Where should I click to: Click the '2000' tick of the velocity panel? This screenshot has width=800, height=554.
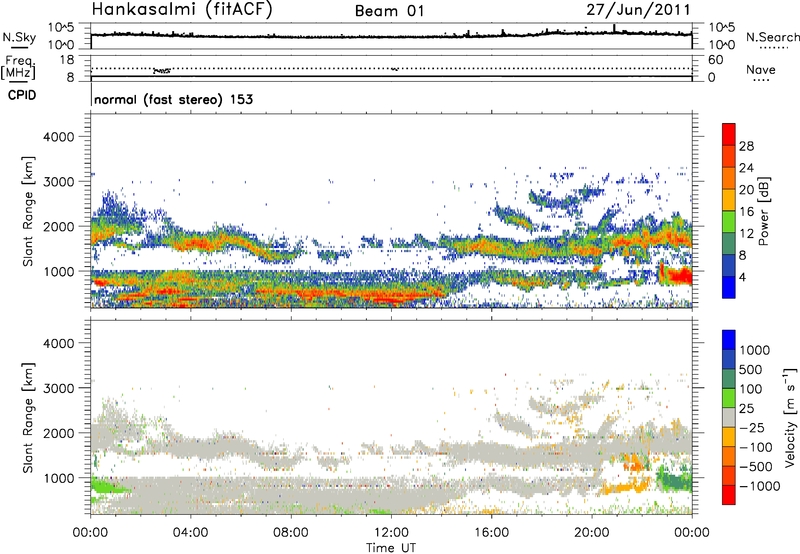(58, 433)
